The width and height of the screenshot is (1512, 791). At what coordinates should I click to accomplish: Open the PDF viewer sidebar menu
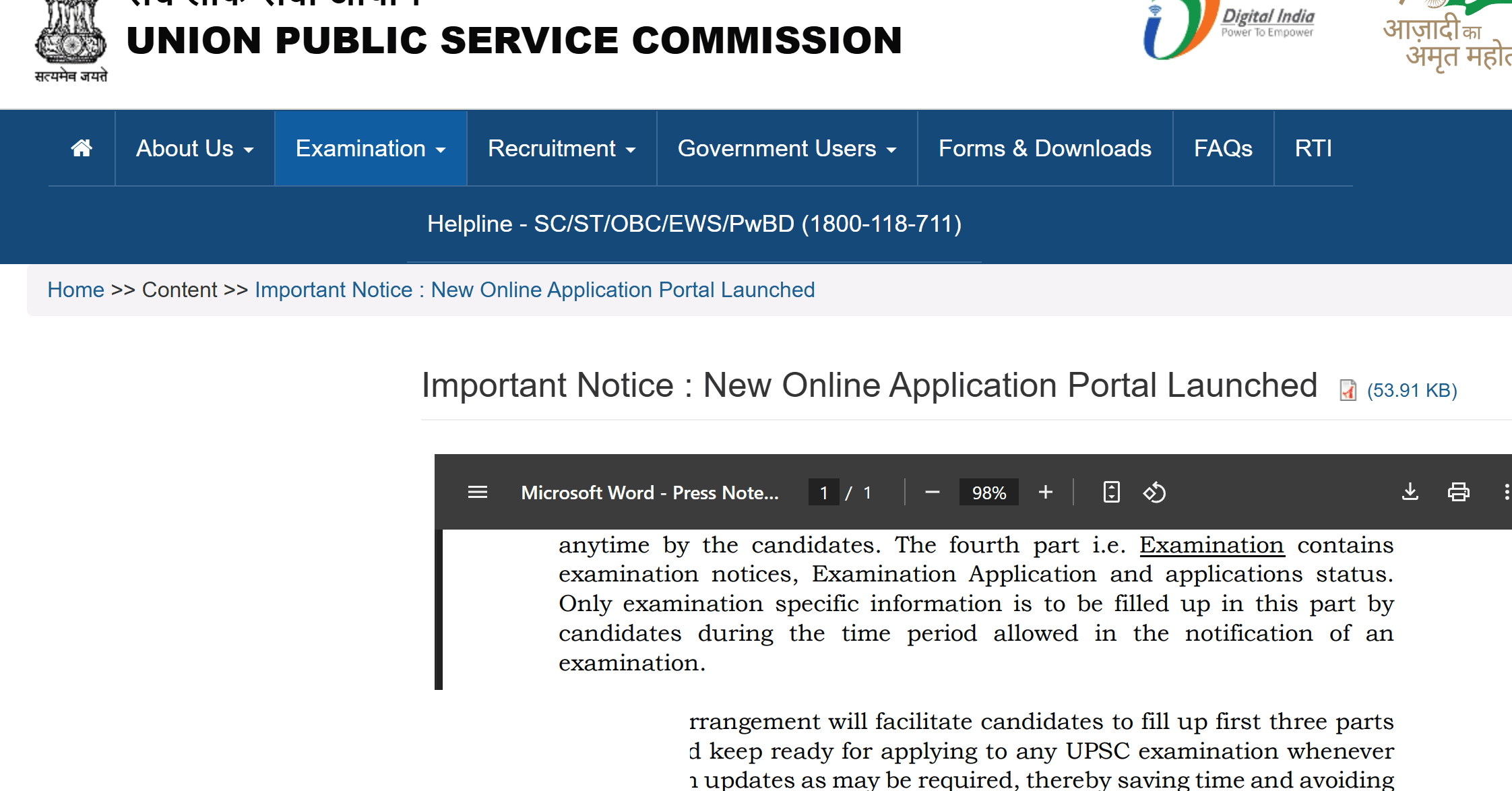(x=477, y=492)
